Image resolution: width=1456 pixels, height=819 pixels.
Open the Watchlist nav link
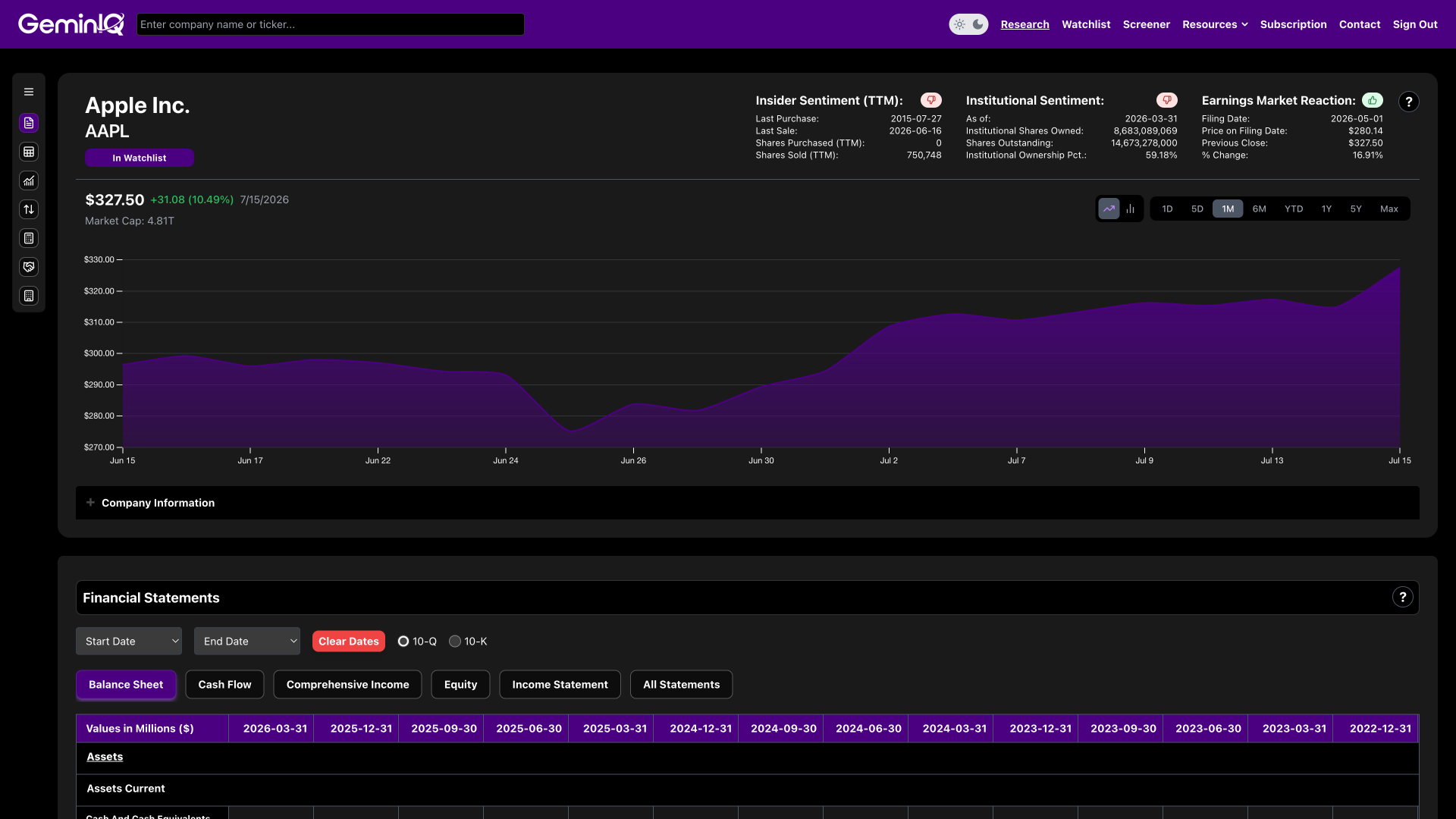click(x=1086, y=24)
